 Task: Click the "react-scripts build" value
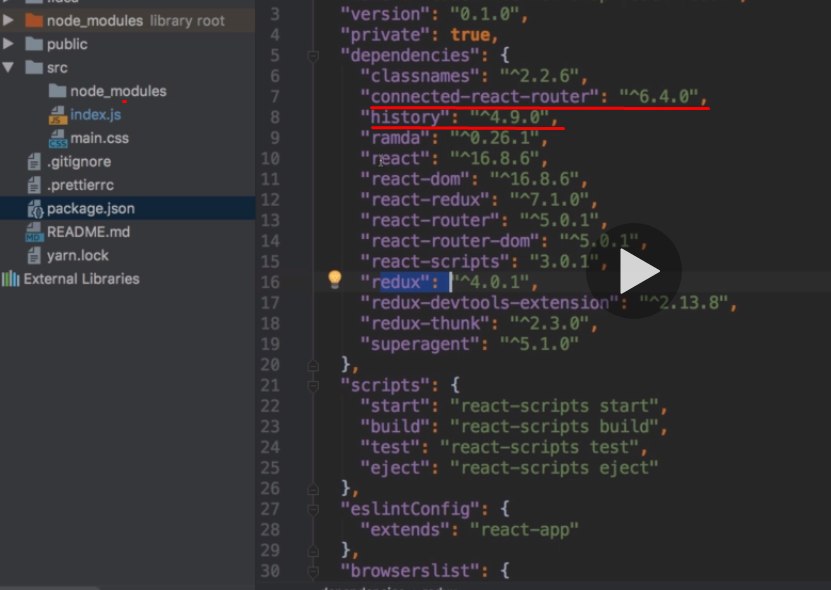554,426
